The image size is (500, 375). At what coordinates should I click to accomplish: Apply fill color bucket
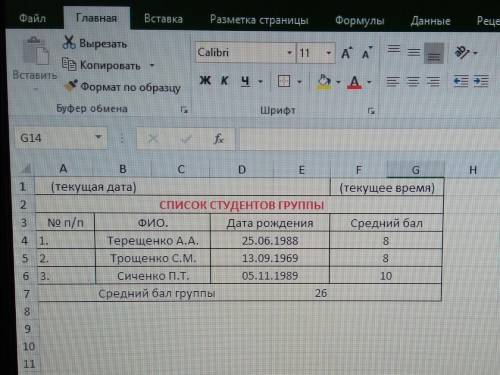point(324,82)
